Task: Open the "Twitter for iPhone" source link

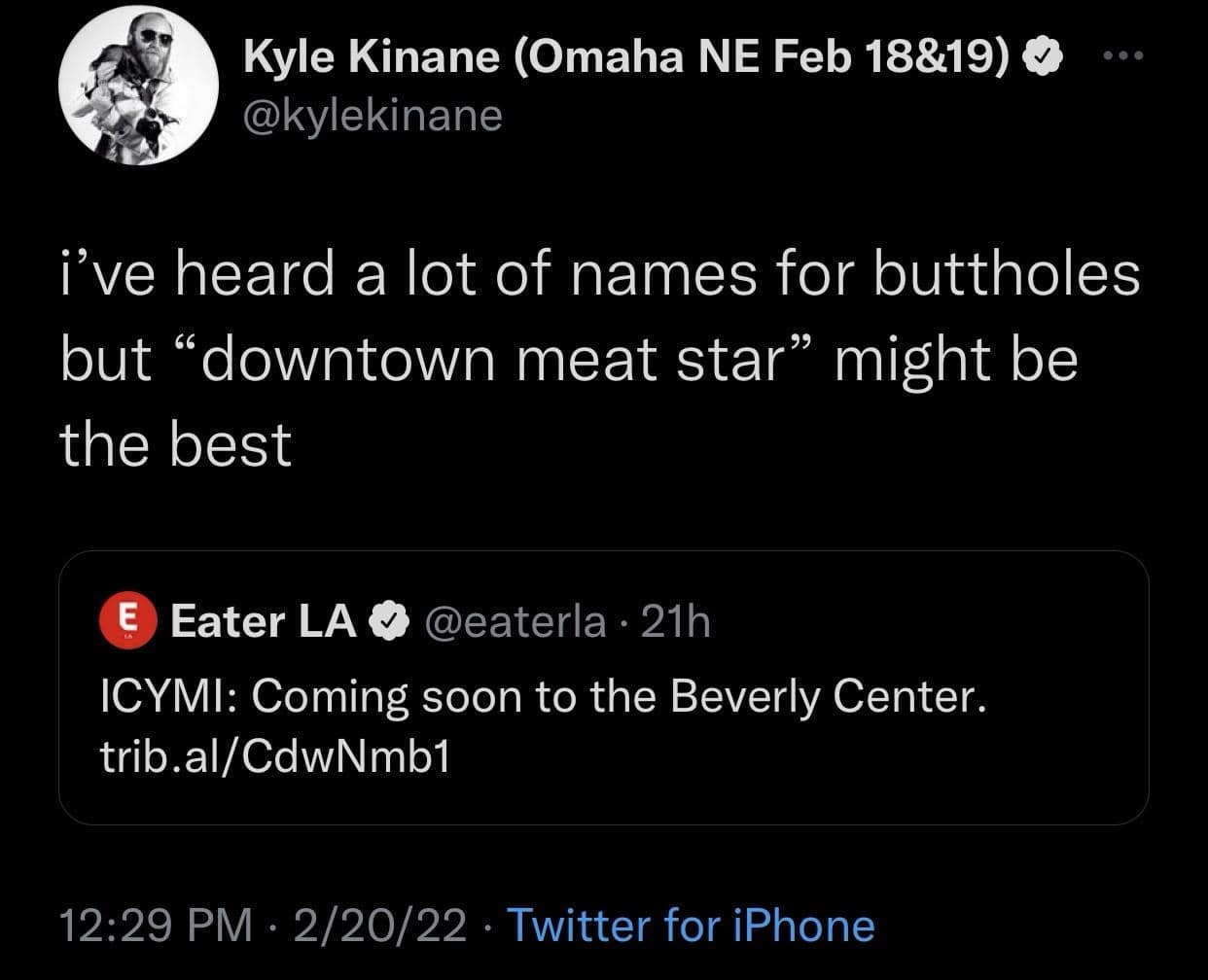Action: 691,925
